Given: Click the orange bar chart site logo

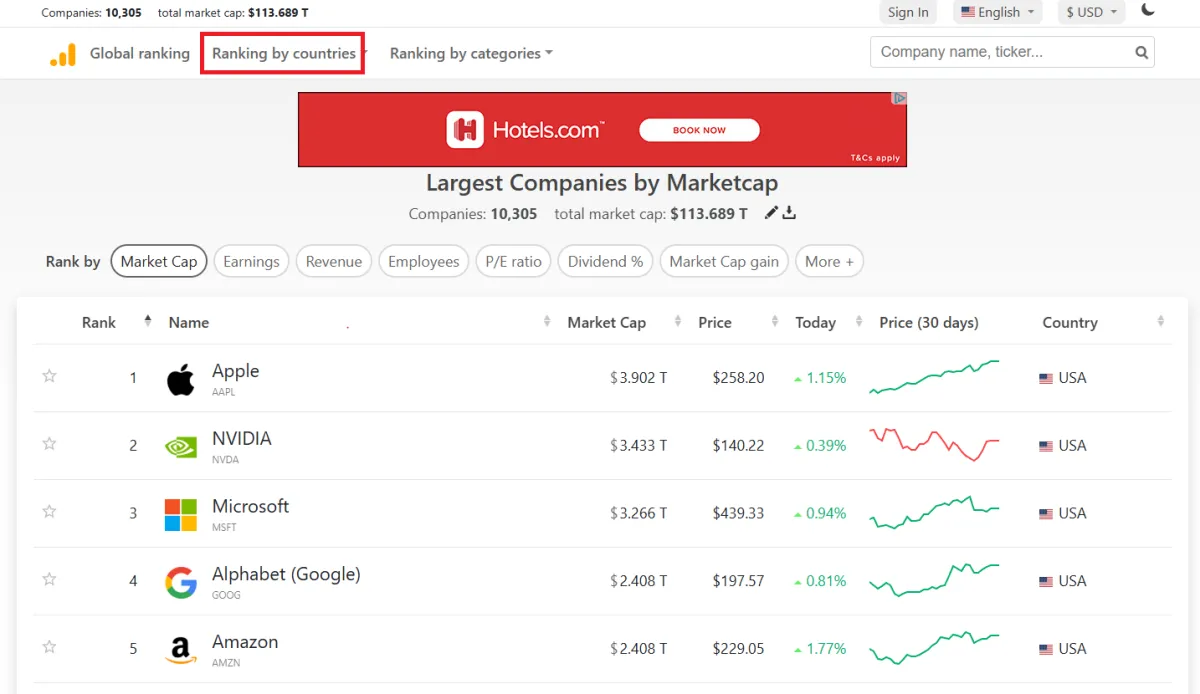Looking at the screenshot, I should 63,54.
